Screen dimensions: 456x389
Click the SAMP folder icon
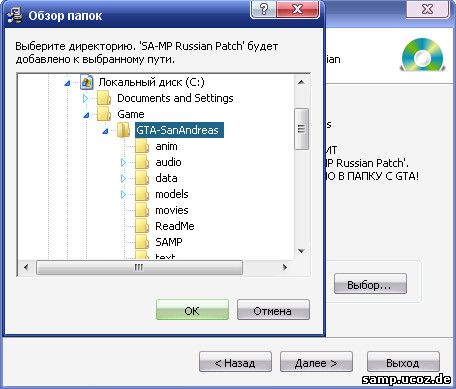[x=142, y=242]
